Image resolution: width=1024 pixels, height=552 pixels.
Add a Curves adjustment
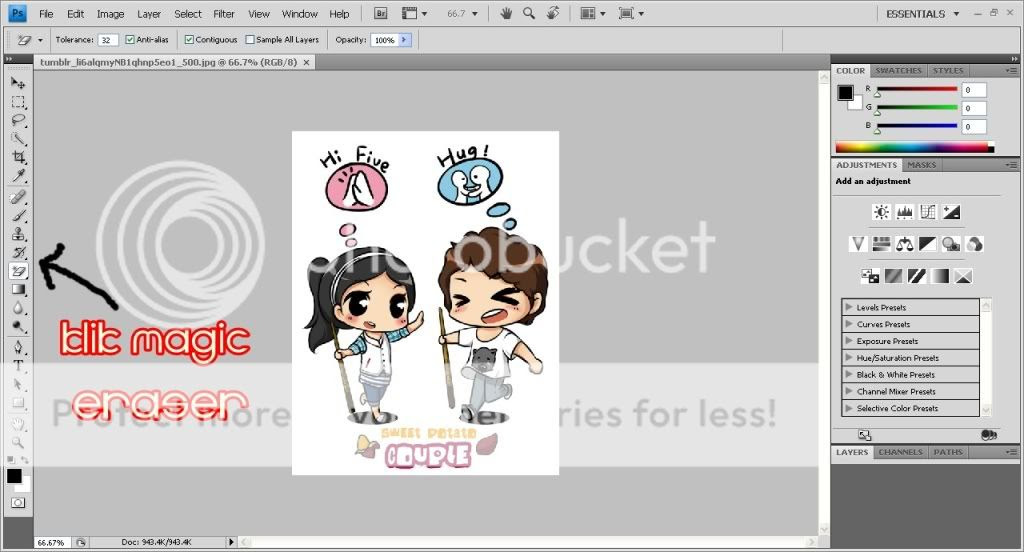(928, 212)
